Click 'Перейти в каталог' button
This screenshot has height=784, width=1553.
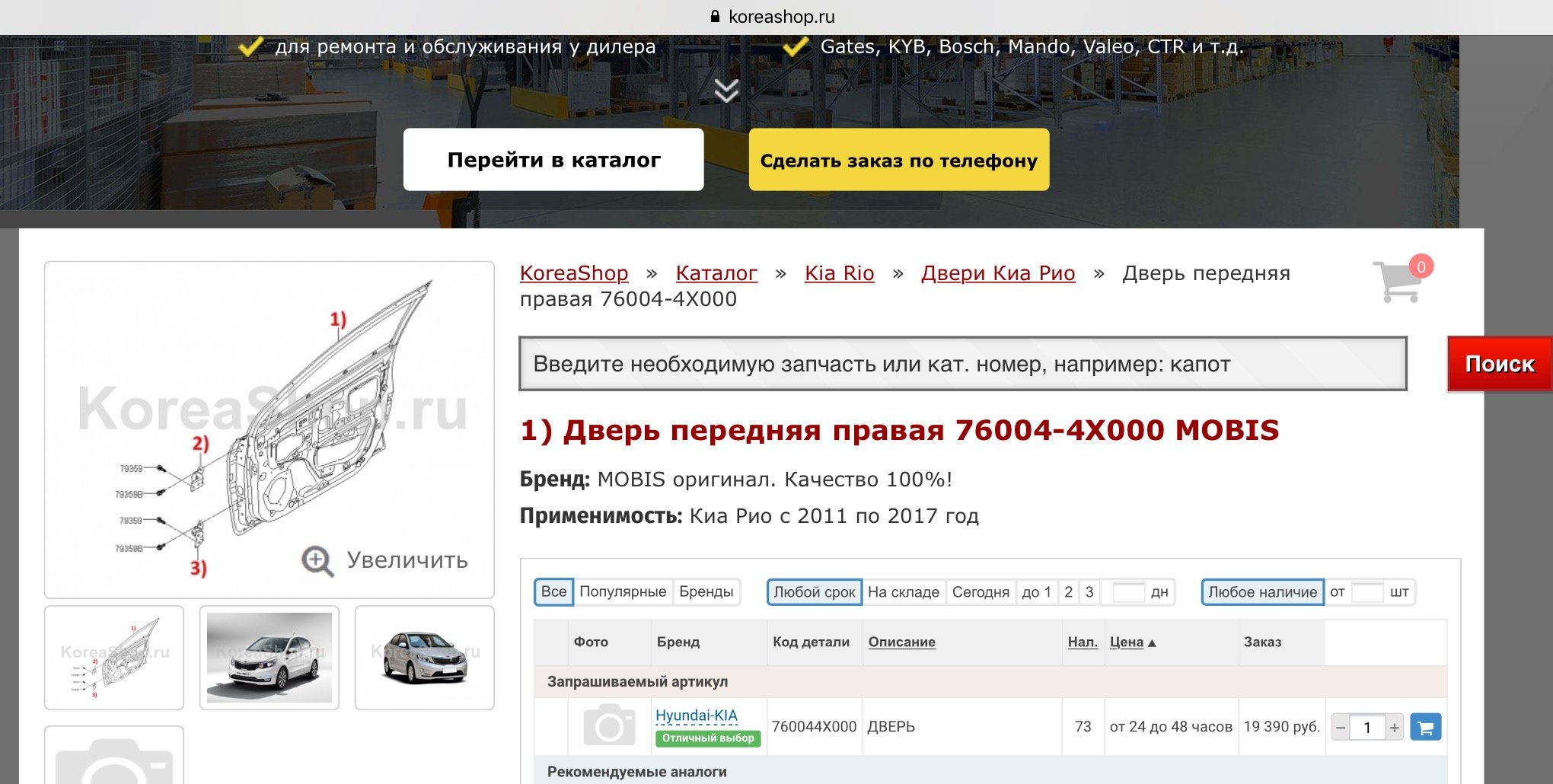[553, 159]
